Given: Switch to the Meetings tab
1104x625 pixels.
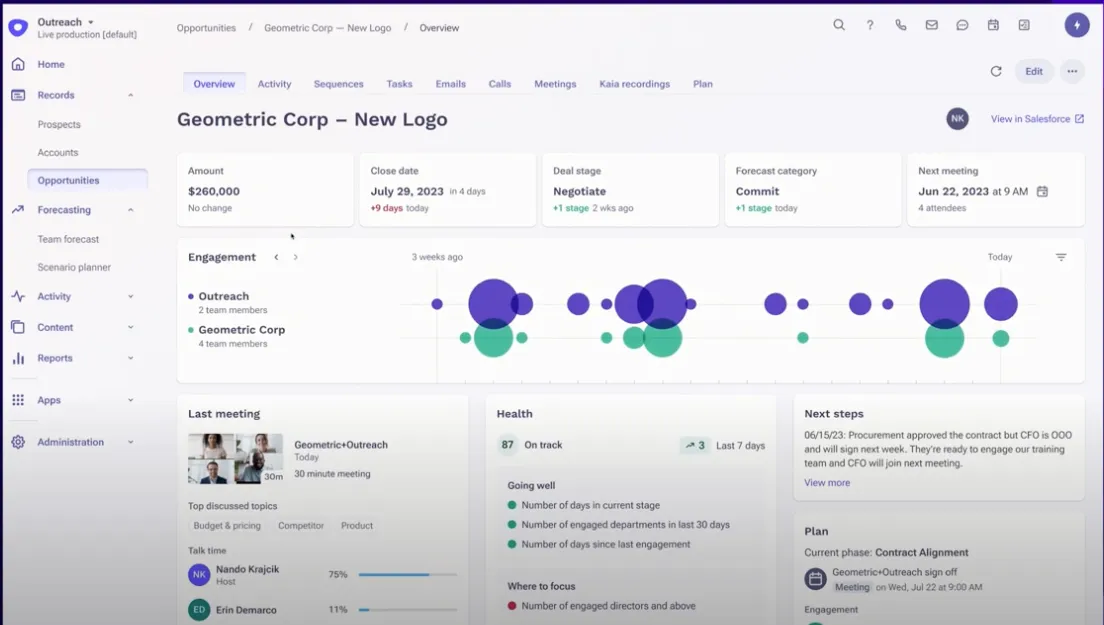Looking at the screenshot, I should point(555,84).
